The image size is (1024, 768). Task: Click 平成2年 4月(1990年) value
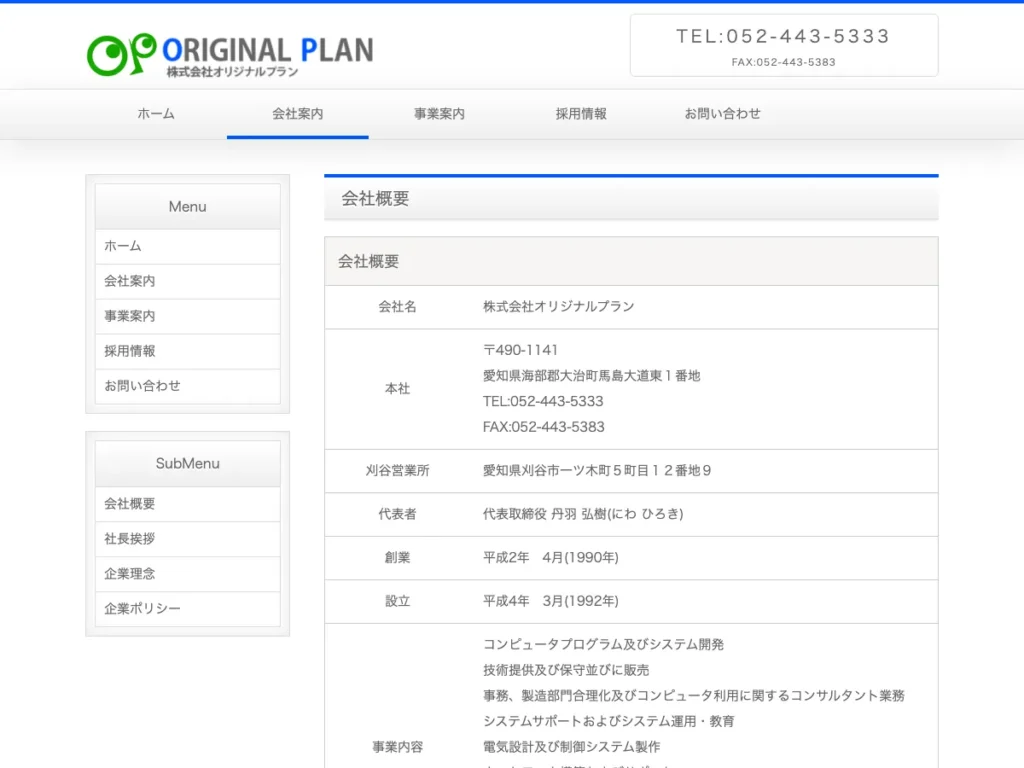551,558
